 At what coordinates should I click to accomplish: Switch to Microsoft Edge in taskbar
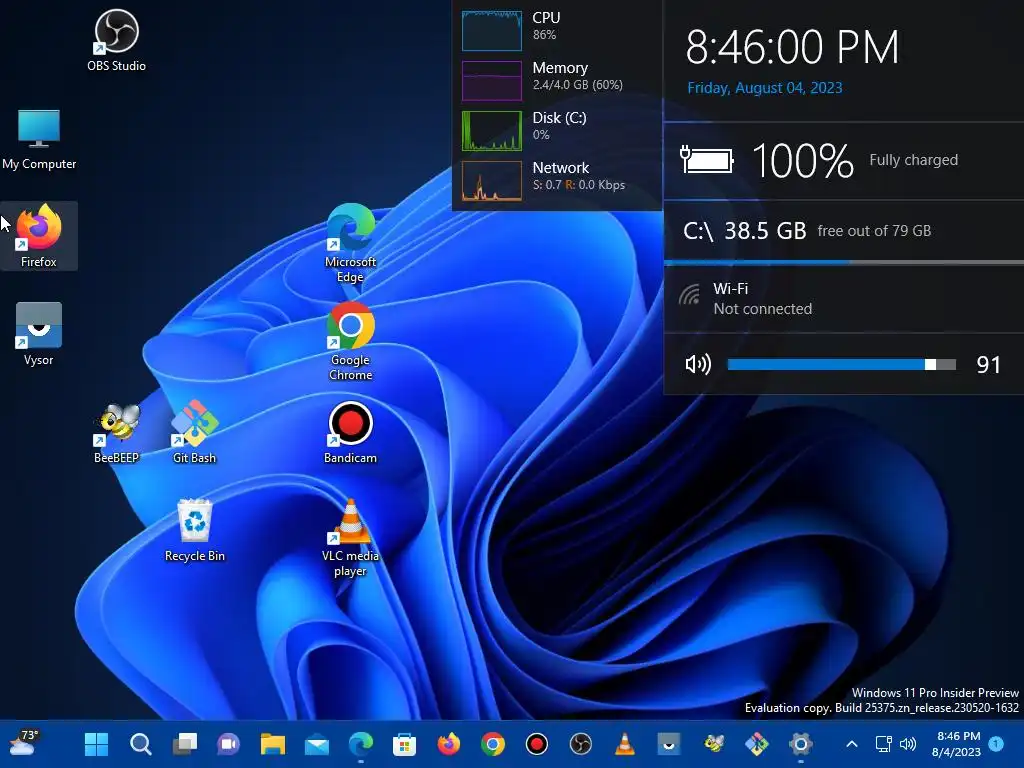(x=360, y=744)
